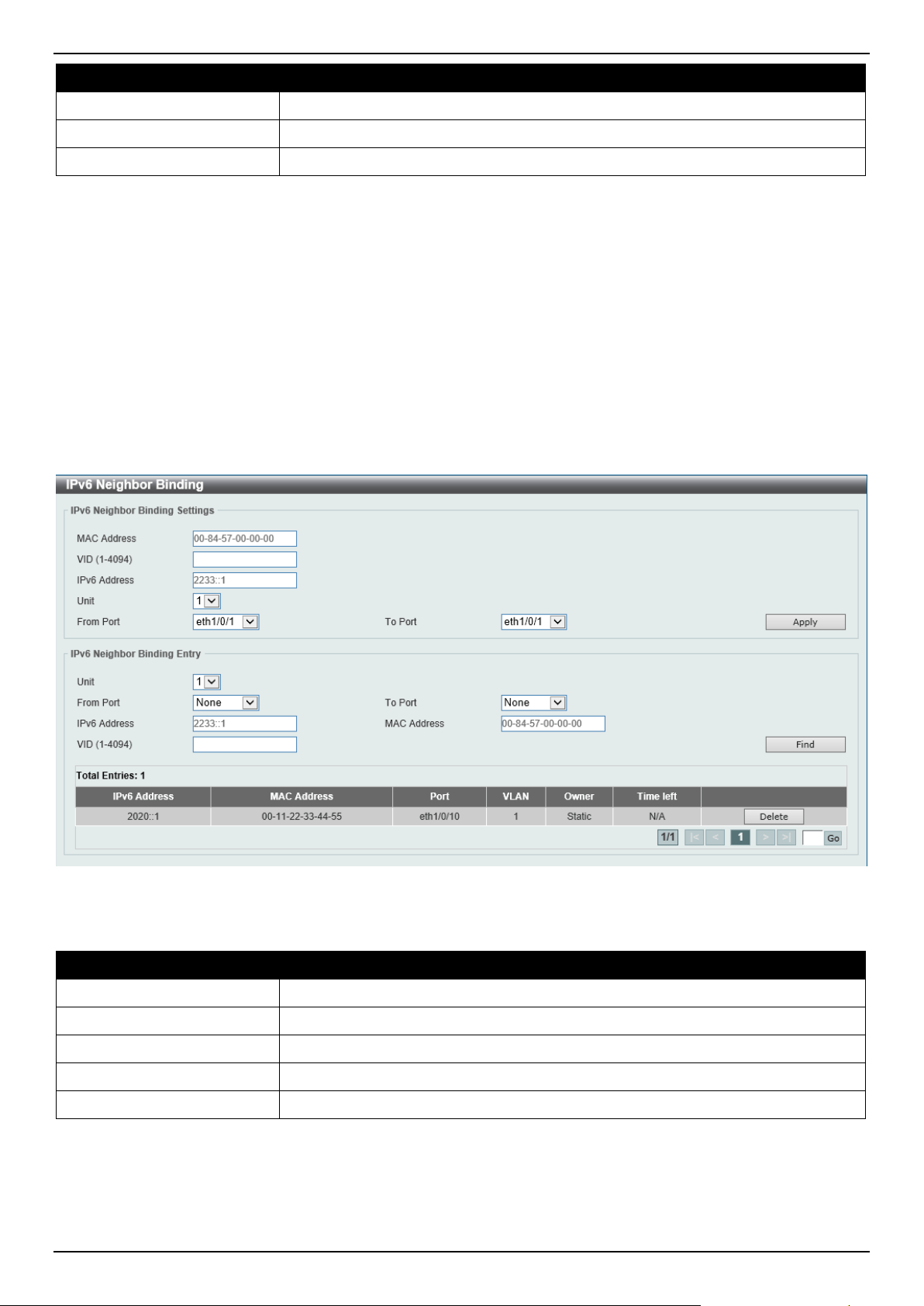Open the To Port dropdown showing None
The width and height of the screenshot is (924, 1306).
point(534,703)
